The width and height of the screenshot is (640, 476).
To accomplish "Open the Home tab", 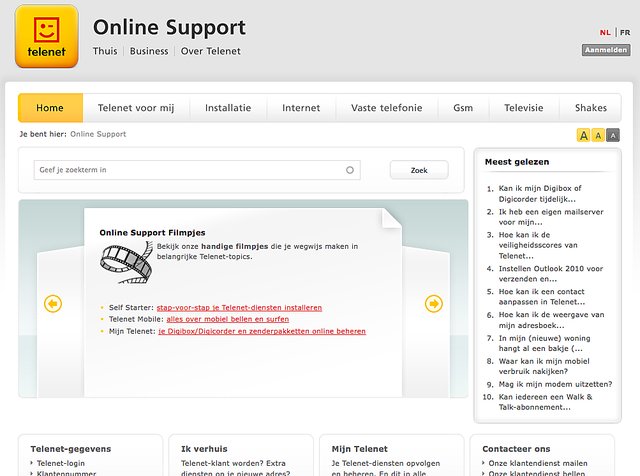I will pyautogui.click(x=50, y=108).
